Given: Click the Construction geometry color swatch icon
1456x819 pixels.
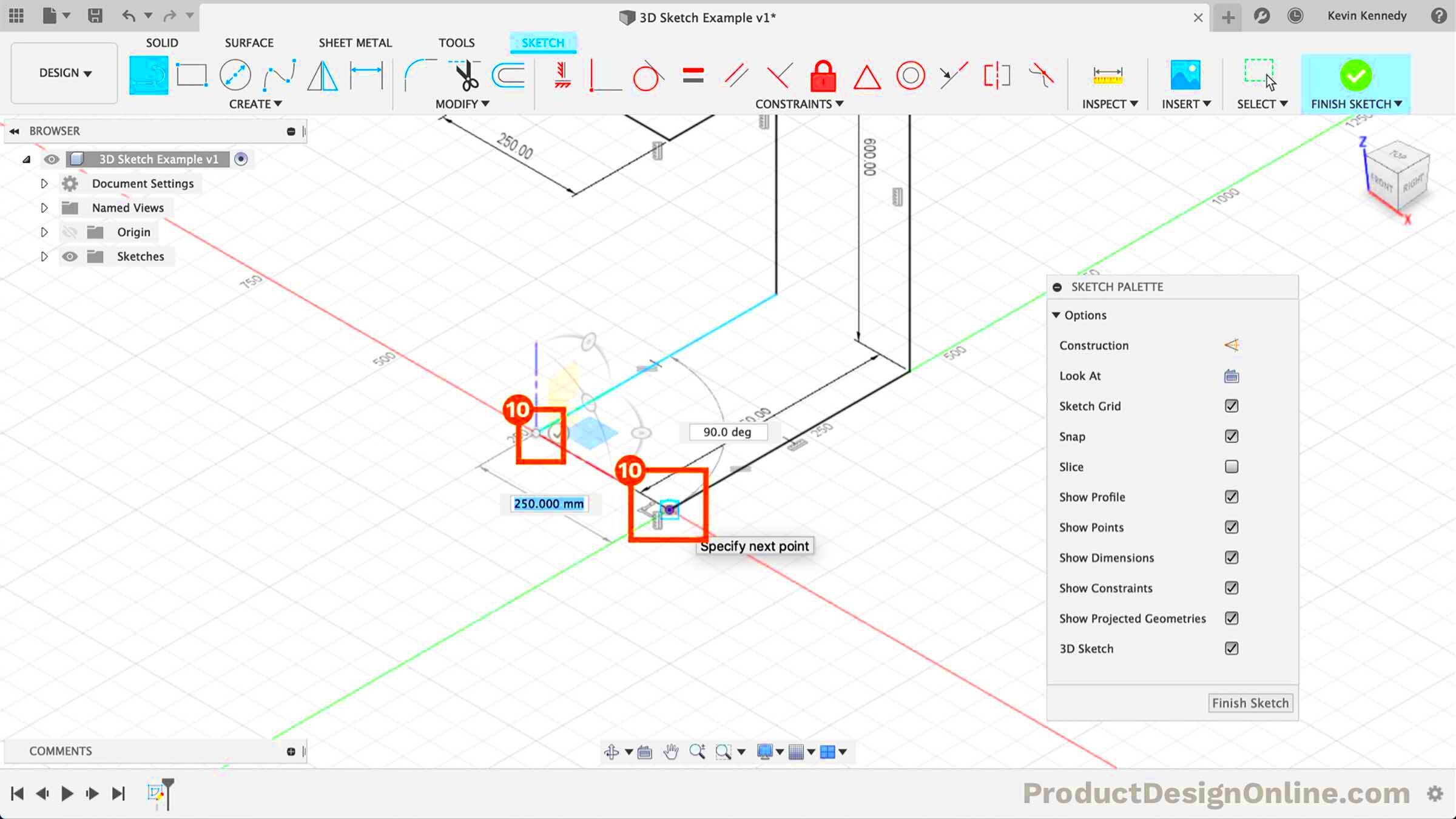Looking at the screenshot, I should tap(1231, 345).
